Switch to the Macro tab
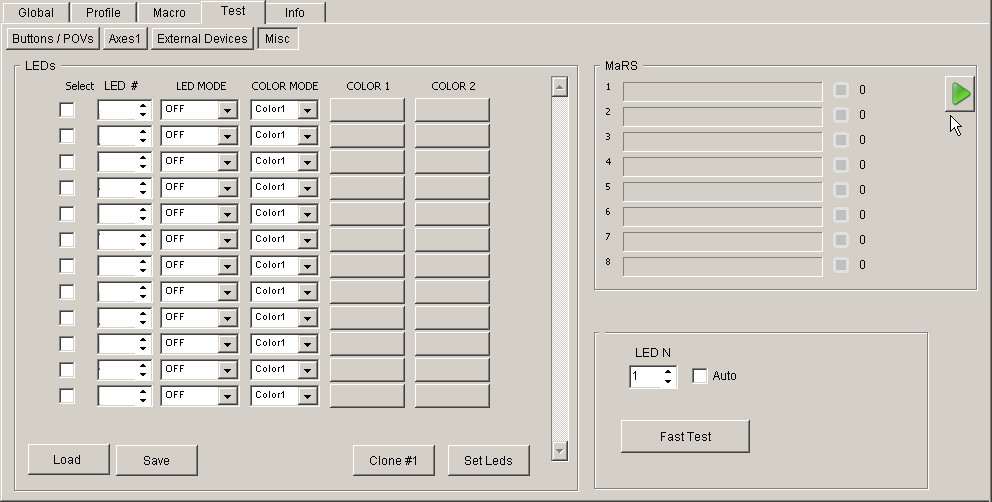 (169, 13)
